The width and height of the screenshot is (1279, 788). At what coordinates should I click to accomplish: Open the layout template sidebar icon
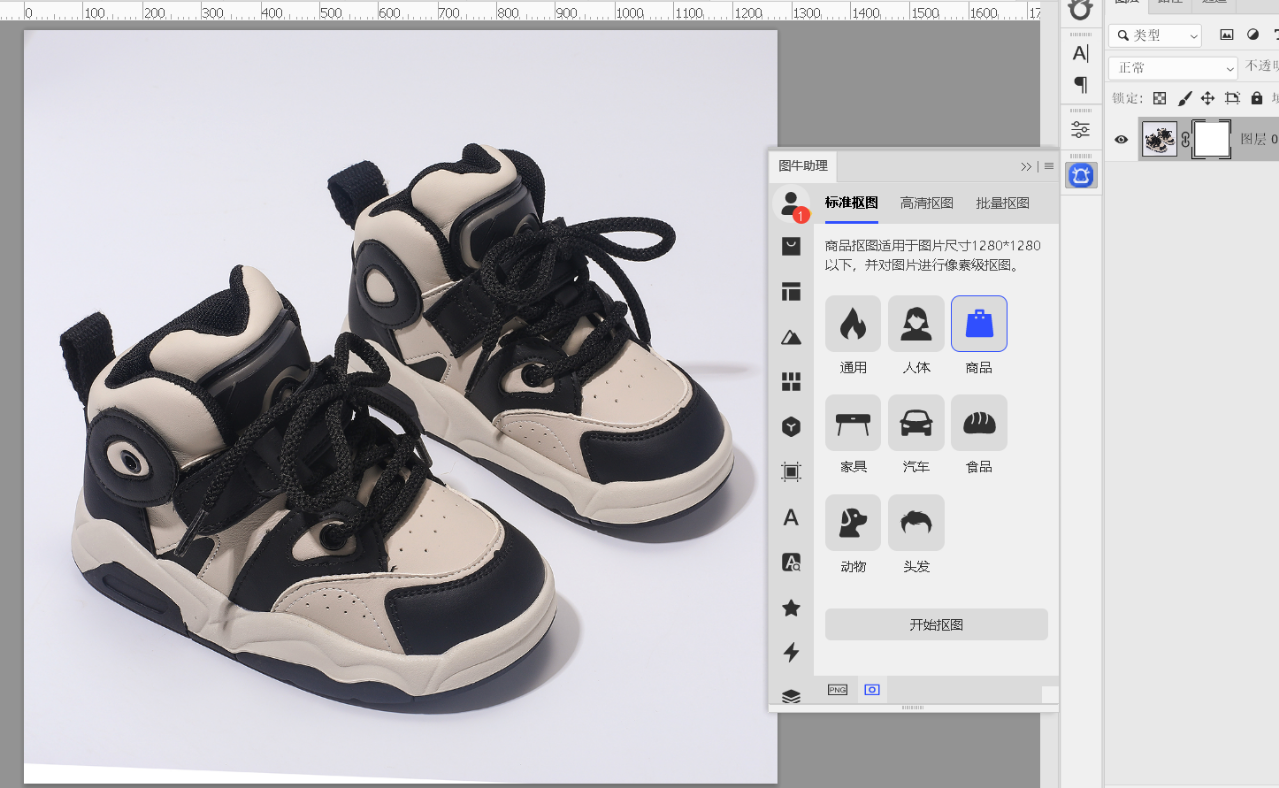791,292
